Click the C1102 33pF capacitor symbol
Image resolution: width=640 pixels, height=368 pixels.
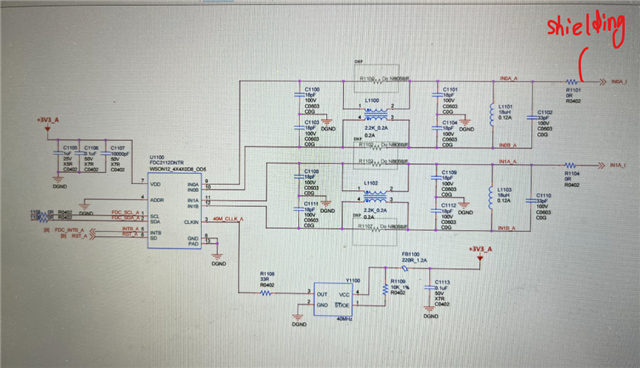[x=532, y=117]
